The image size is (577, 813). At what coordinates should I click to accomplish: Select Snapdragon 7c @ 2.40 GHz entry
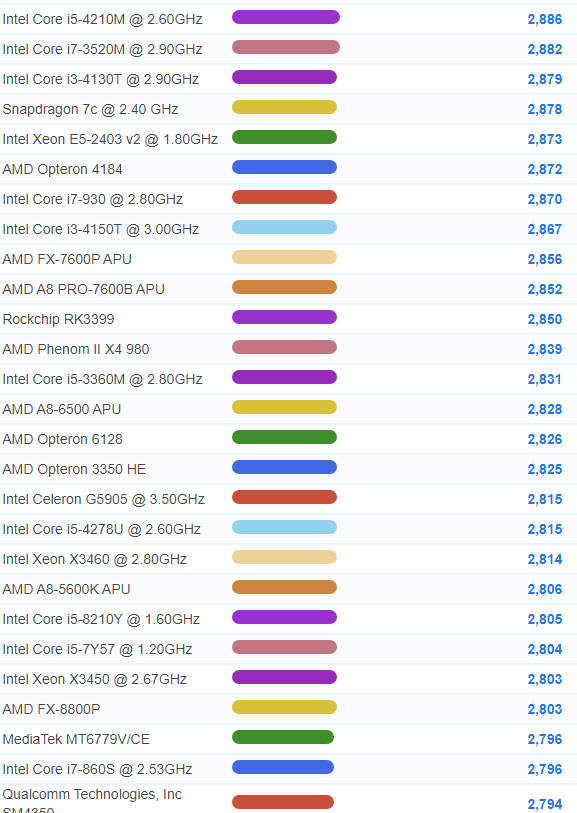[x=90, y=109]
